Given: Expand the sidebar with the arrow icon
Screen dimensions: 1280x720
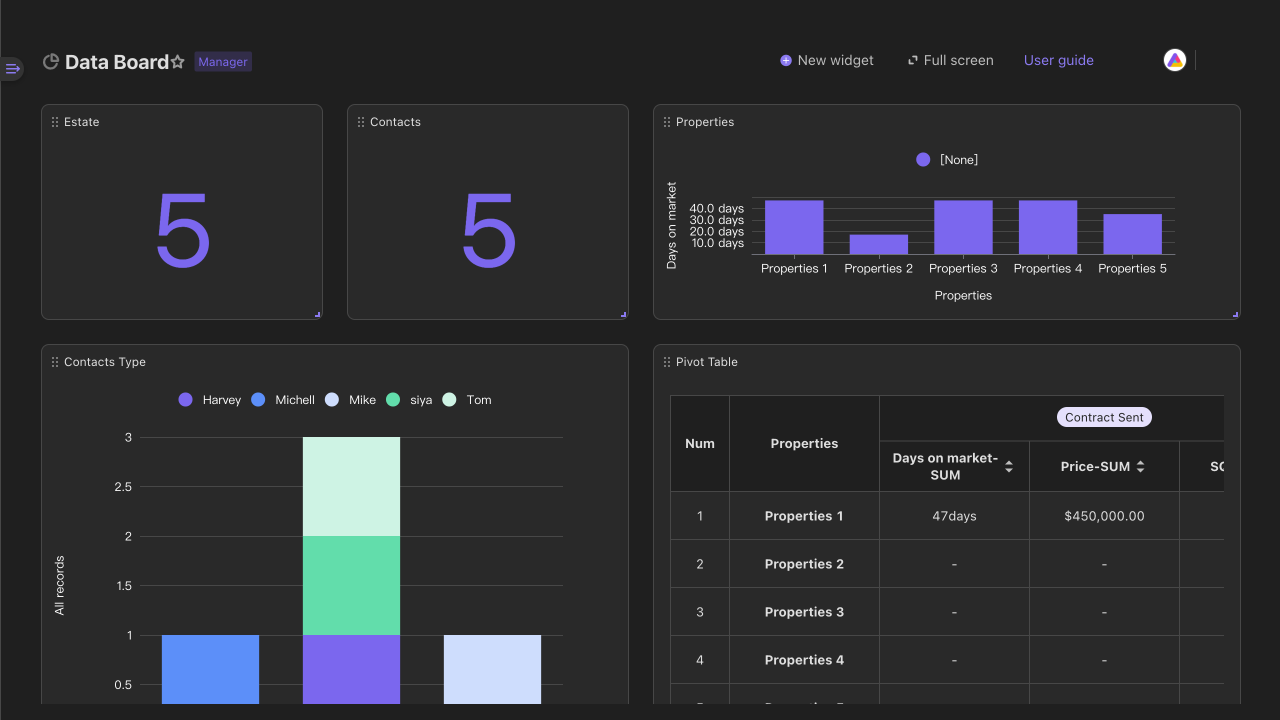Looking at the screenshot, I should click(12, 68).
